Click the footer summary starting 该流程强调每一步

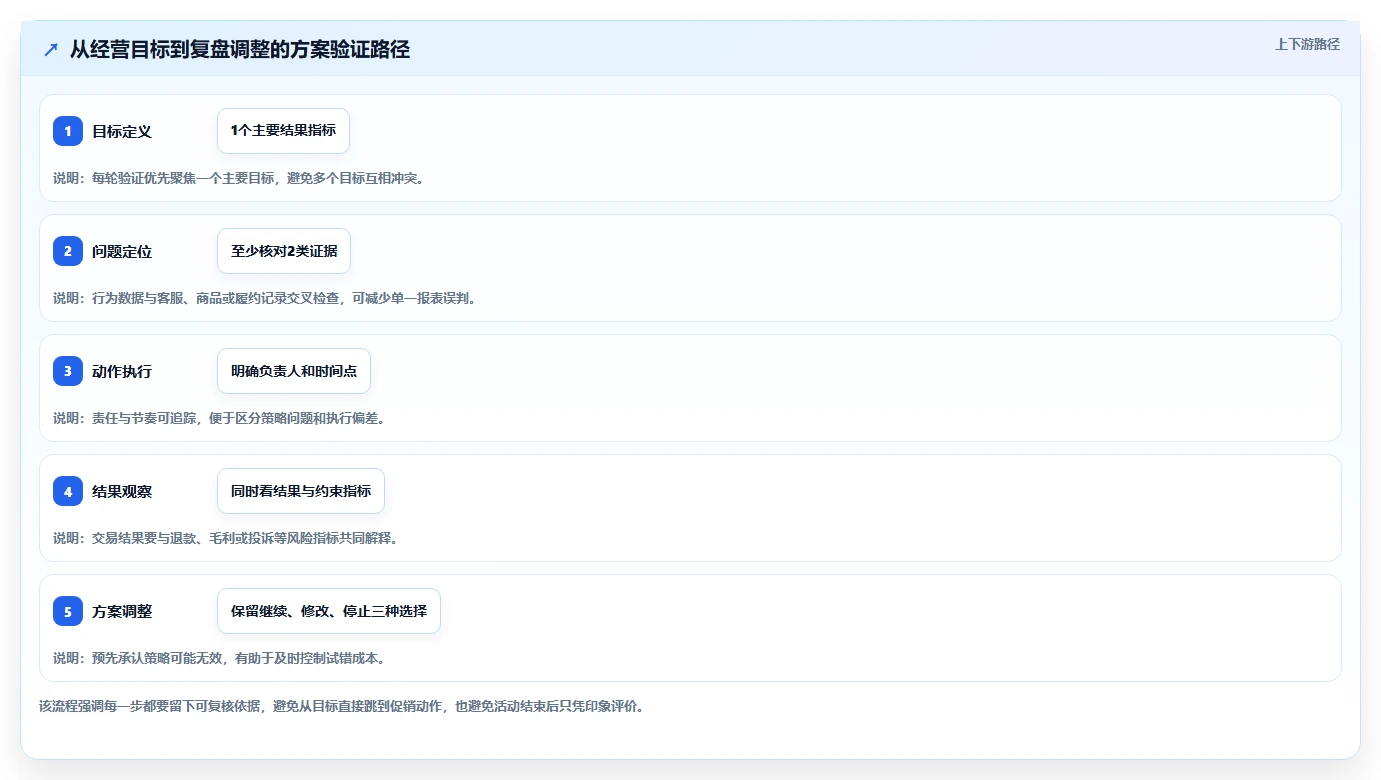(x=341, y=706)
